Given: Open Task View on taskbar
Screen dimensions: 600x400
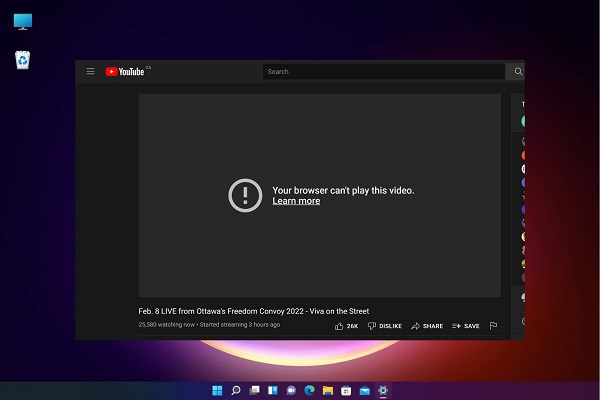Looking at the screenshot, I should point(254,390).
